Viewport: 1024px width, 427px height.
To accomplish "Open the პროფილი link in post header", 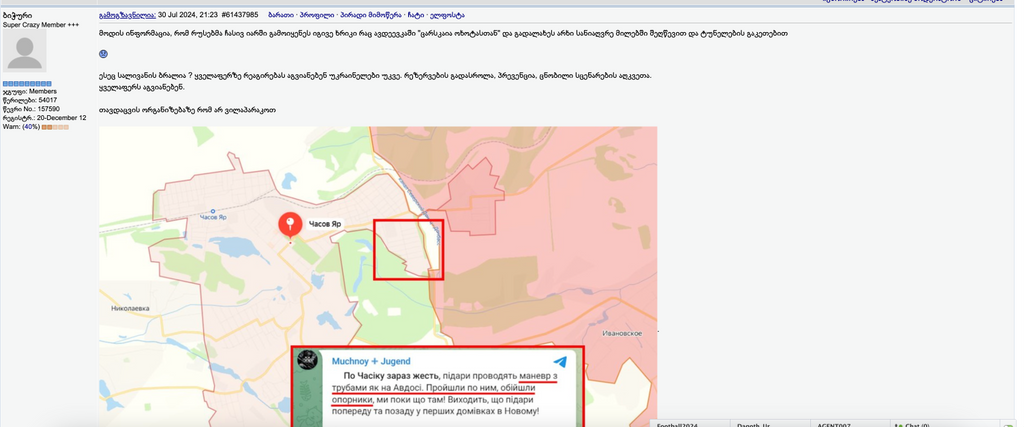I will click(318, 14).
